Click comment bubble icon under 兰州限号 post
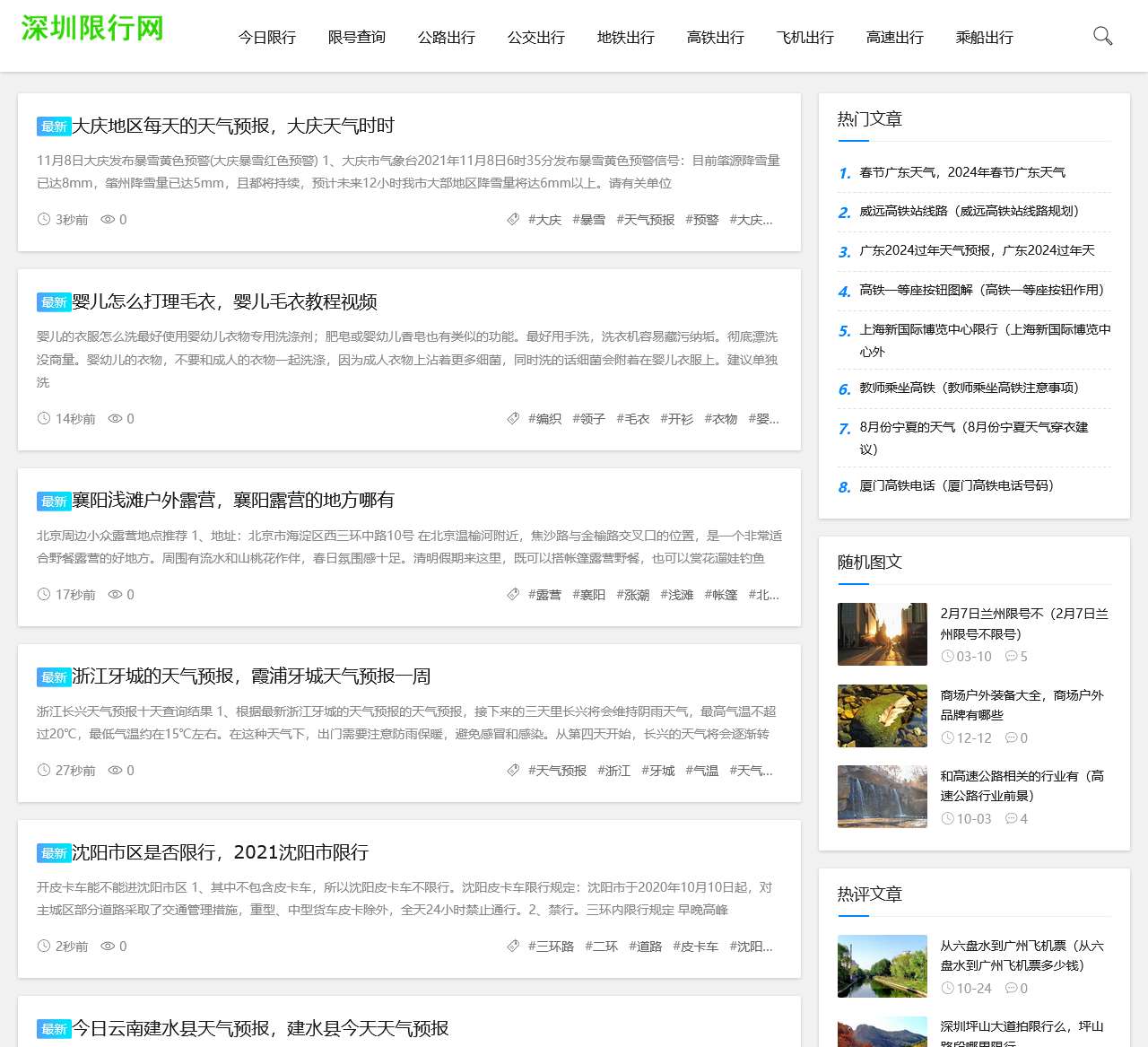The image size is (1148, 1047). click(1011, 657)
